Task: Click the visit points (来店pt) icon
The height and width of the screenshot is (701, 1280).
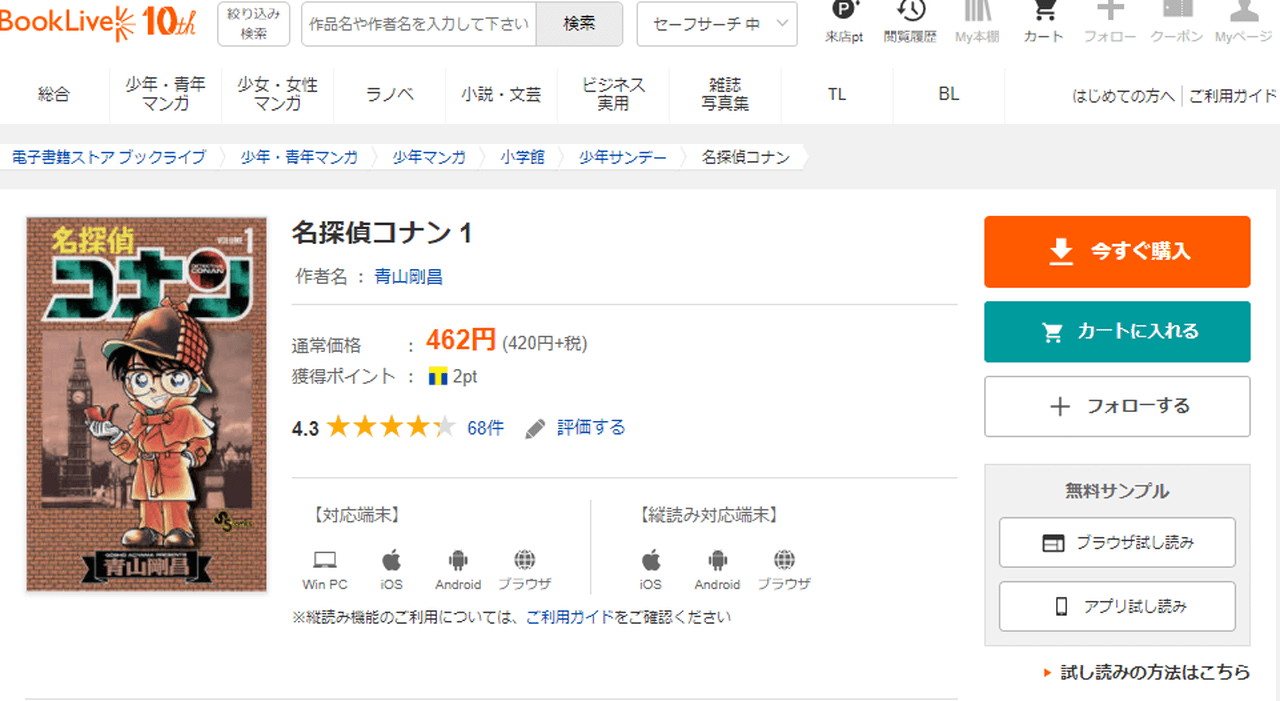Action: point(845,18)
